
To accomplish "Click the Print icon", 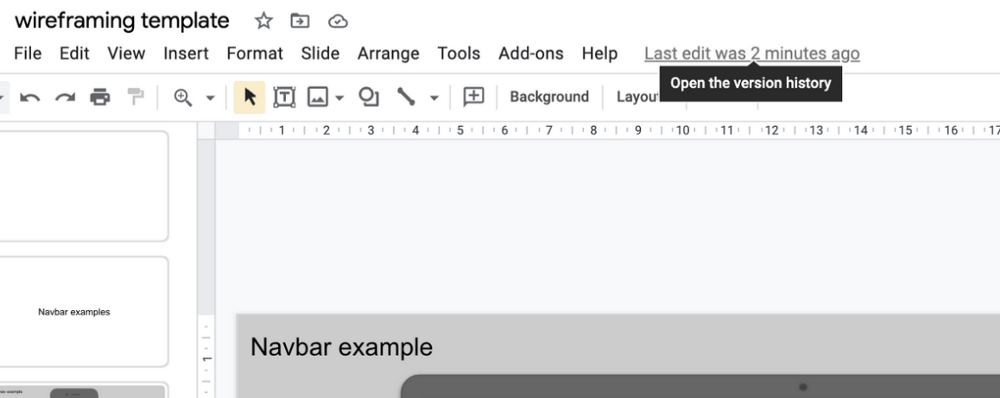I will coord(100,97).
